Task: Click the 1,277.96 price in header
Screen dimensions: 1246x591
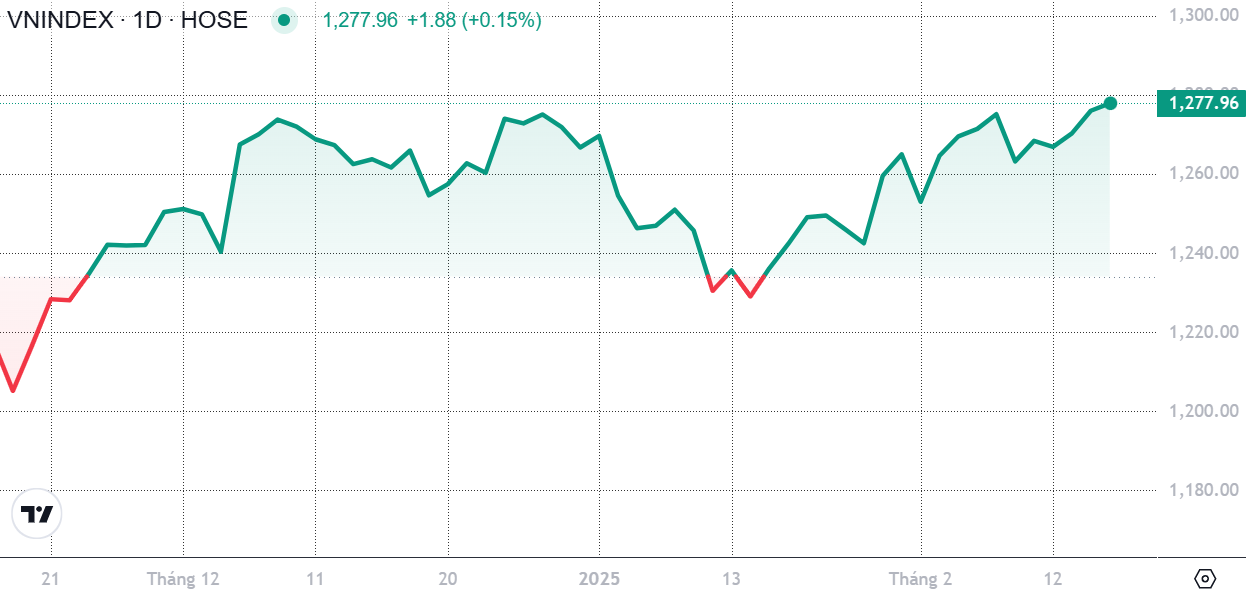Action: pyautogui.click(x=360, y=20)
